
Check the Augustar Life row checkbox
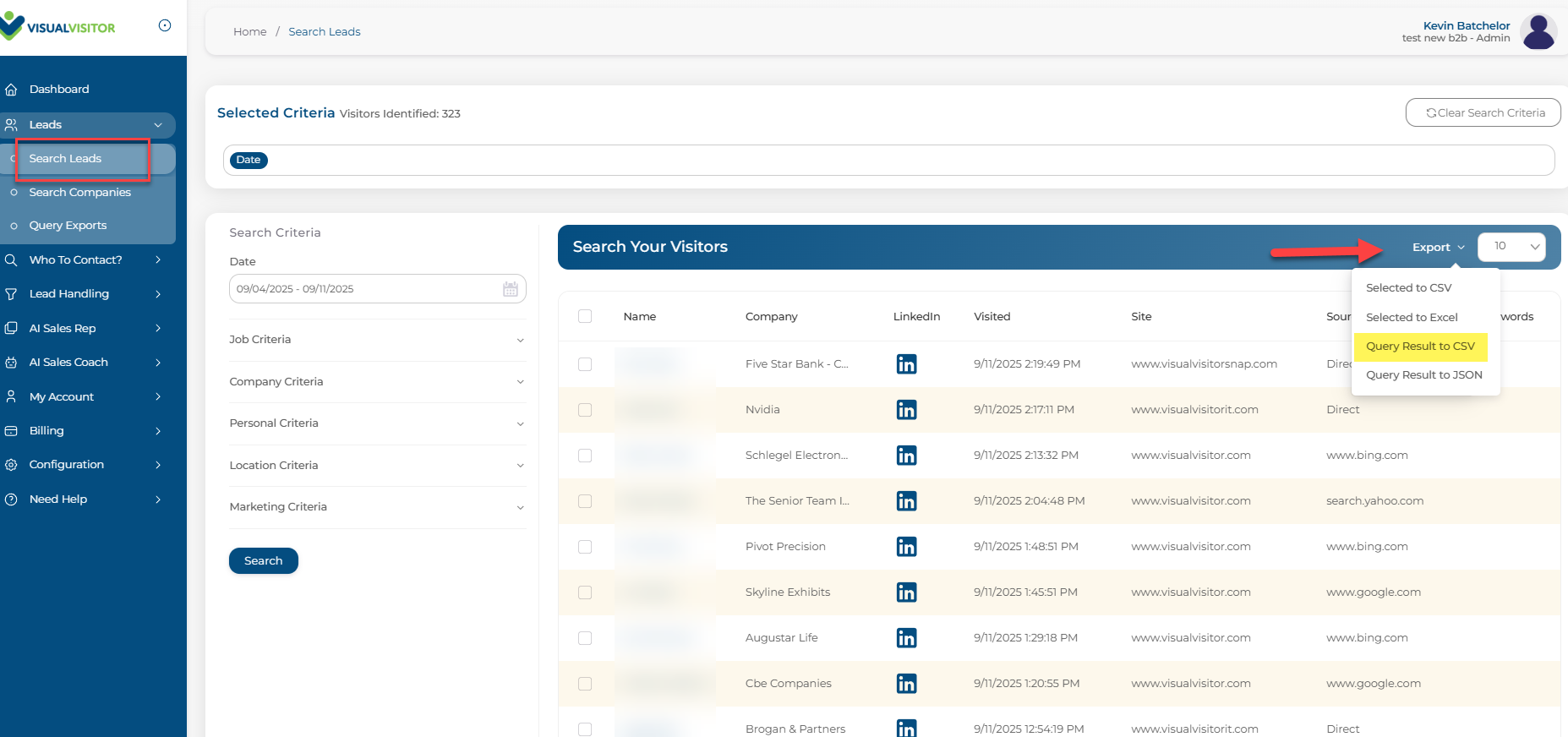(x=585, y=638)
